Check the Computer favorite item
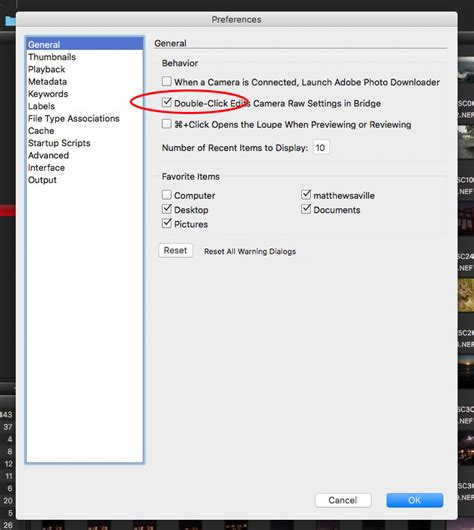The image size is (474, 530). 166,195
